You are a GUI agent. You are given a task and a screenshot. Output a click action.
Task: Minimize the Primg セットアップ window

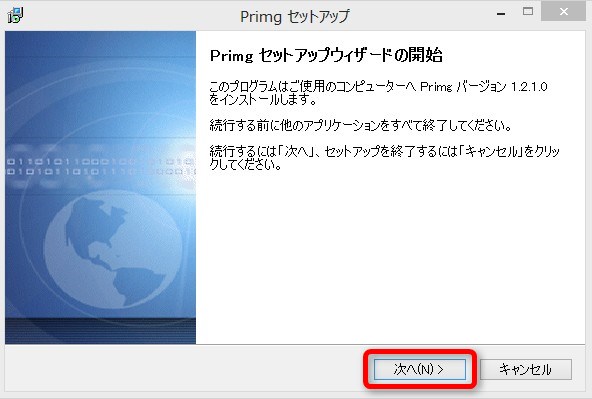pos(501,14)
